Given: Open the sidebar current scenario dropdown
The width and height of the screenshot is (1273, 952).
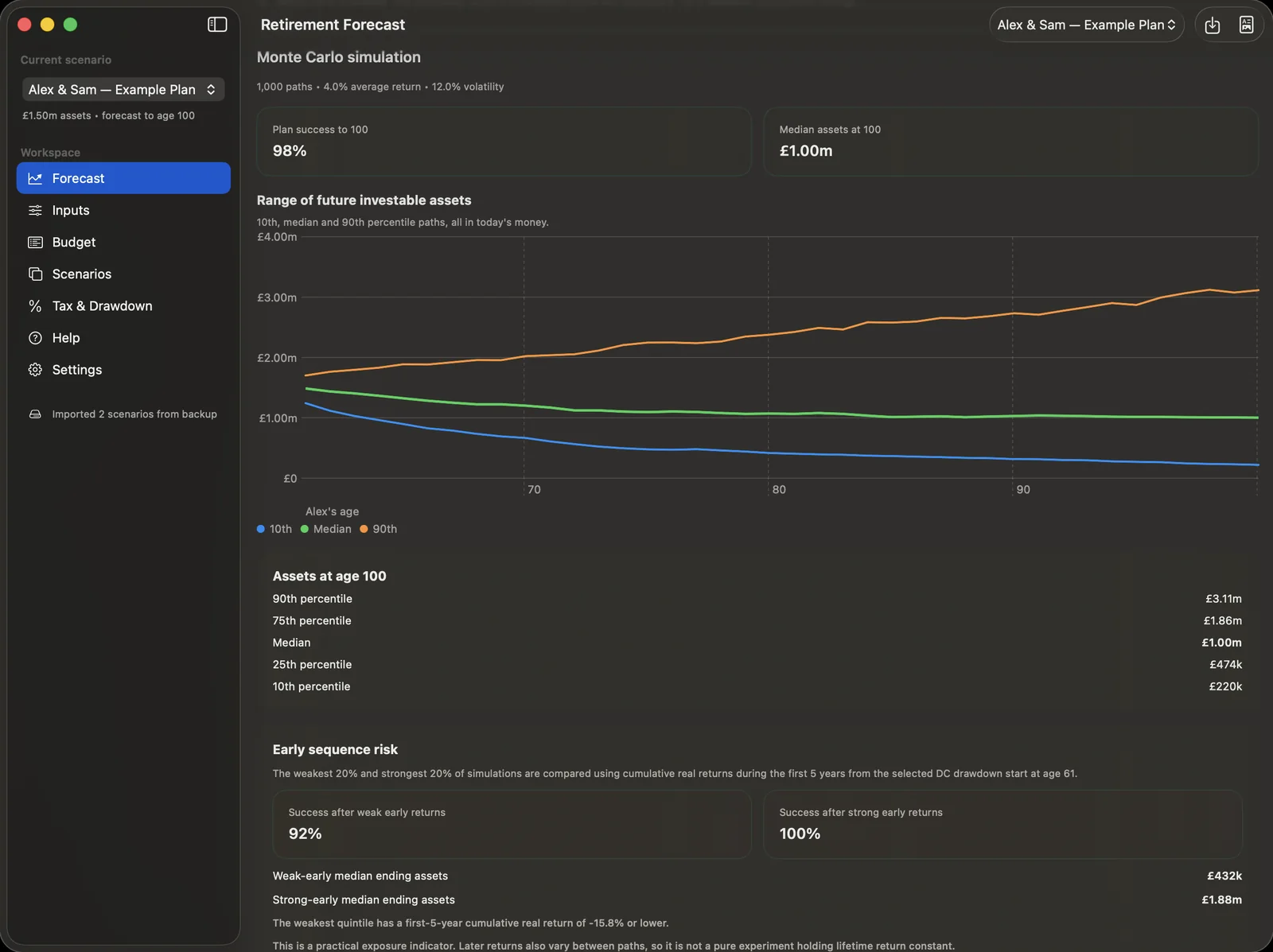Looking at the screenshot, I should 123,89.
